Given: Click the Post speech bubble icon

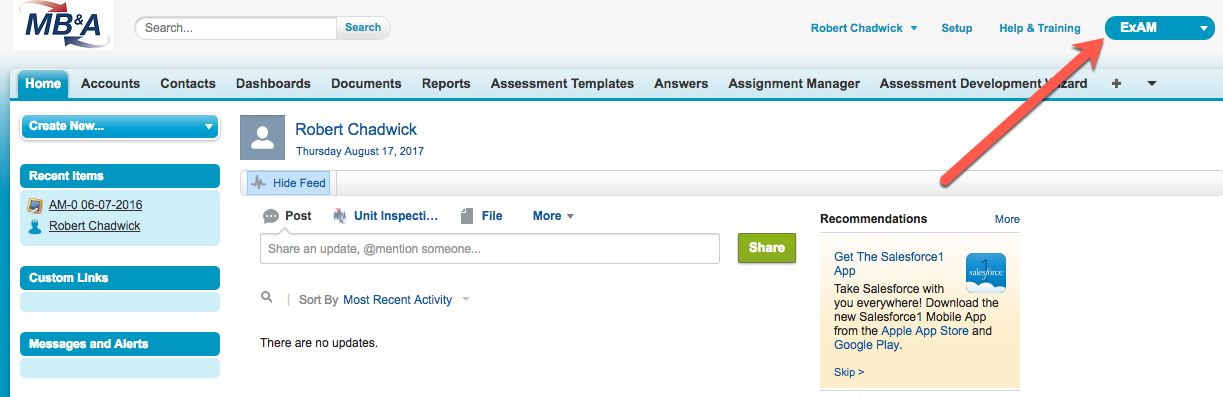Looking at the screenshot, I should click(x=270, y=216).
